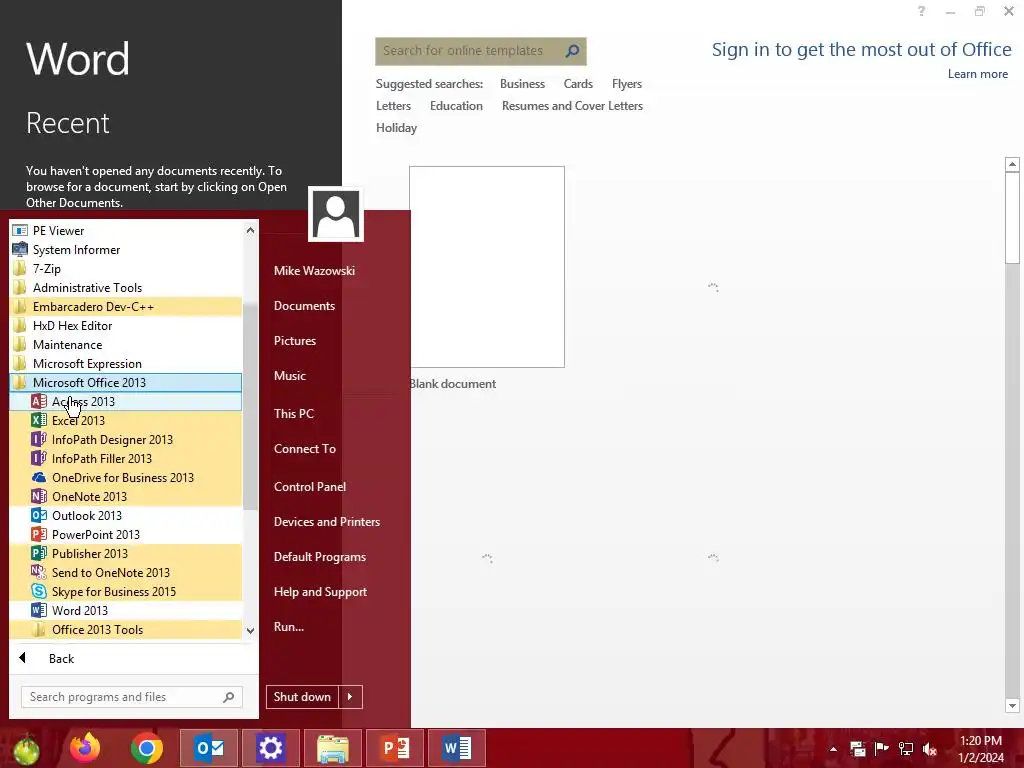Launch OneNote 2013
This screenshot has width=1024, height=768.
[x=125, y=496]
